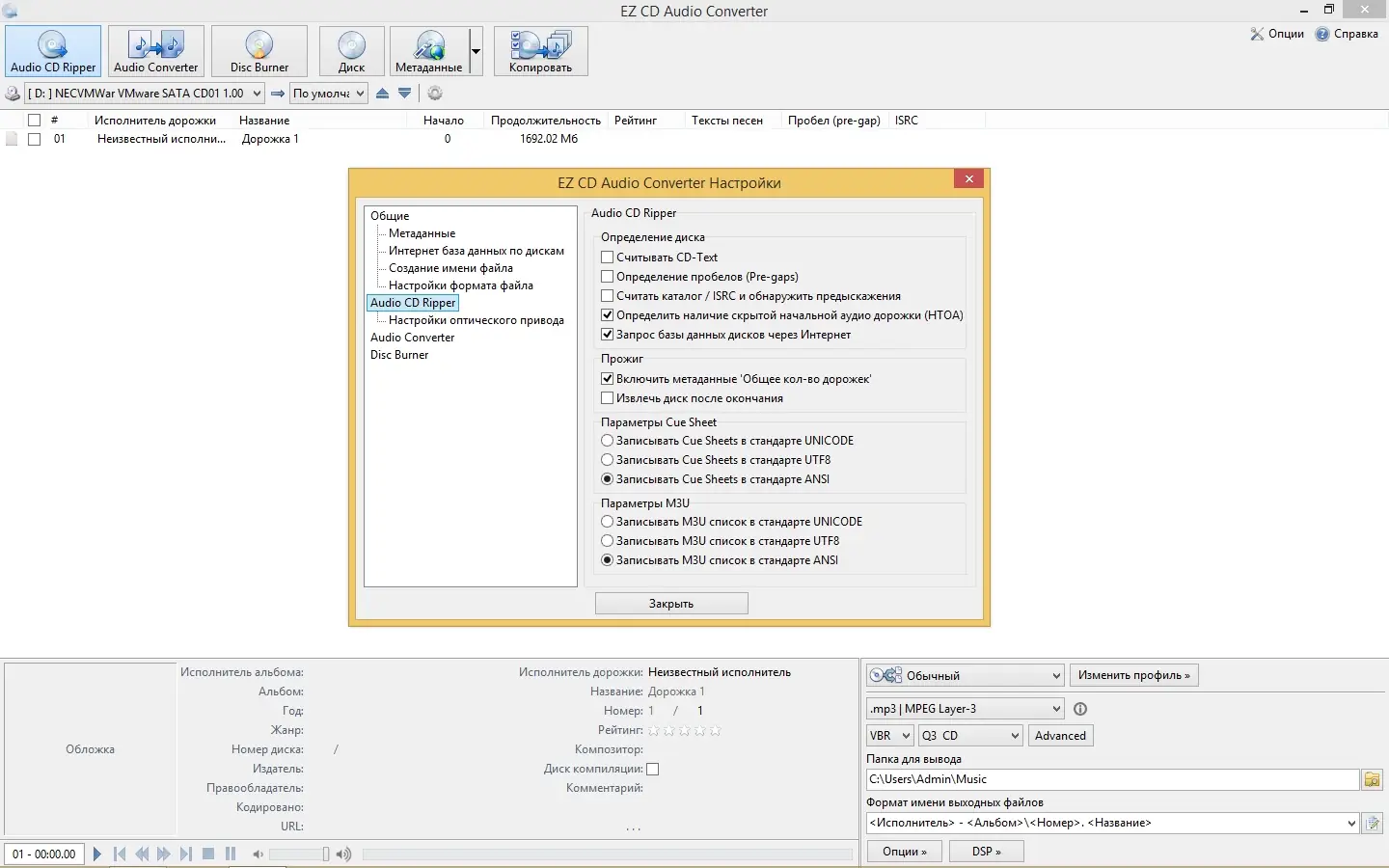1389x868 pixels.
Task: Select Общие in the settings tree
Action: point(390,216)
